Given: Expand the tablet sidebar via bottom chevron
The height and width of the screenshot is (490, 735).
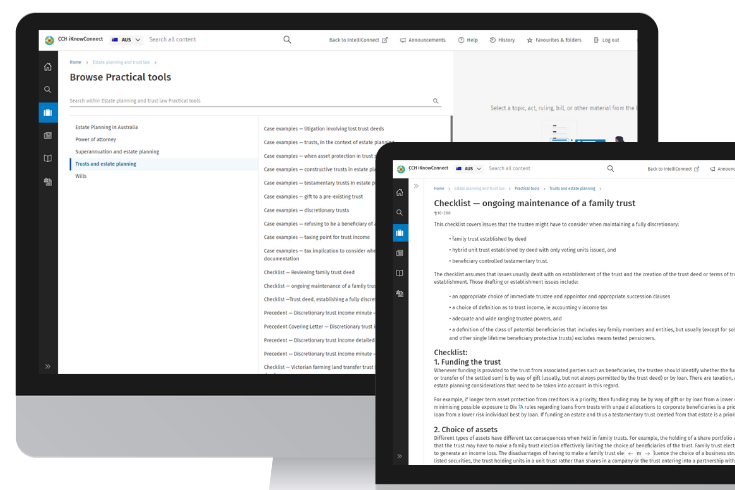Looking at the screenshot, I should [400, 456].
